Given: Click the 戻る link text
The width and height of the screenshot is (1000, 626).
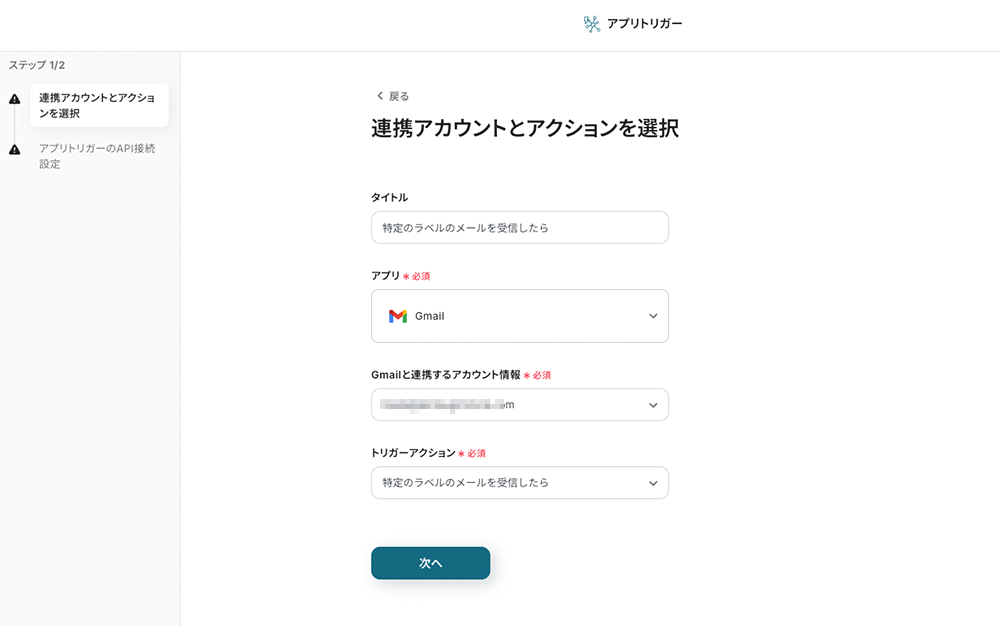Looking at the screenshot, I should 399,96.
